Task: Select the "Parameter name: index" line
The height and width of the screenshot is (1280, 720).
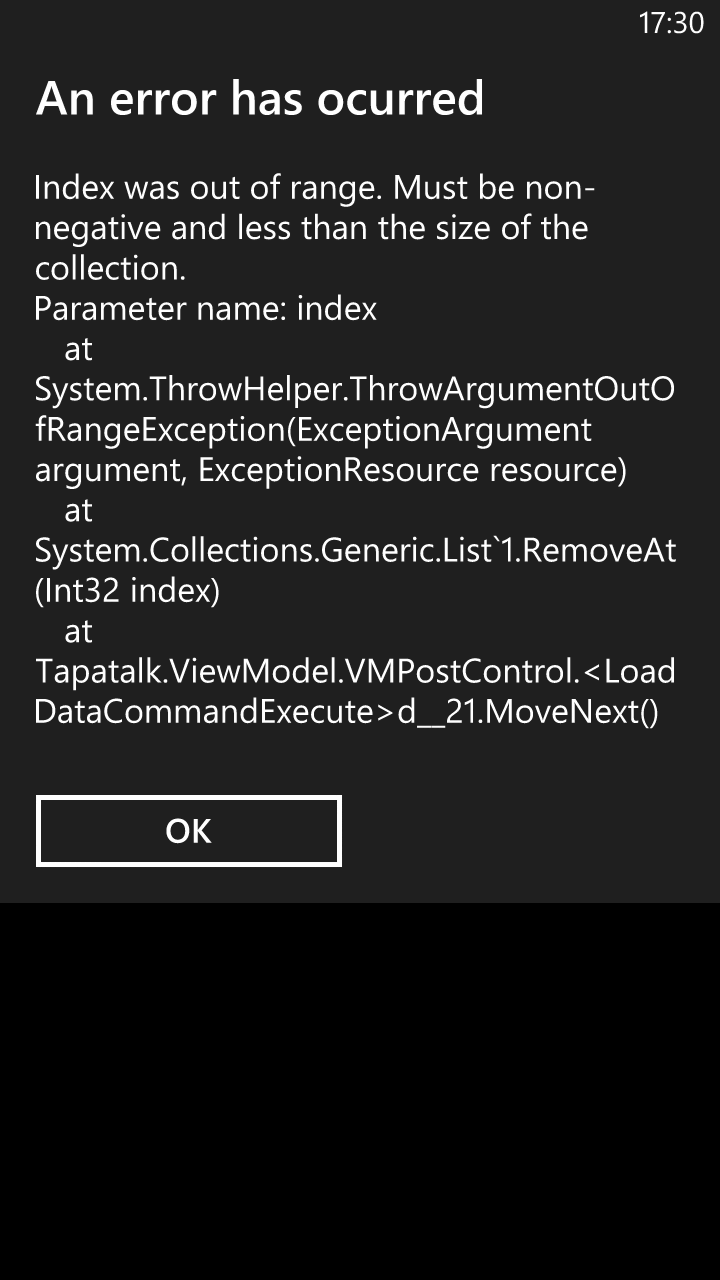Action: pyautogui.click(x=205, y=309)
